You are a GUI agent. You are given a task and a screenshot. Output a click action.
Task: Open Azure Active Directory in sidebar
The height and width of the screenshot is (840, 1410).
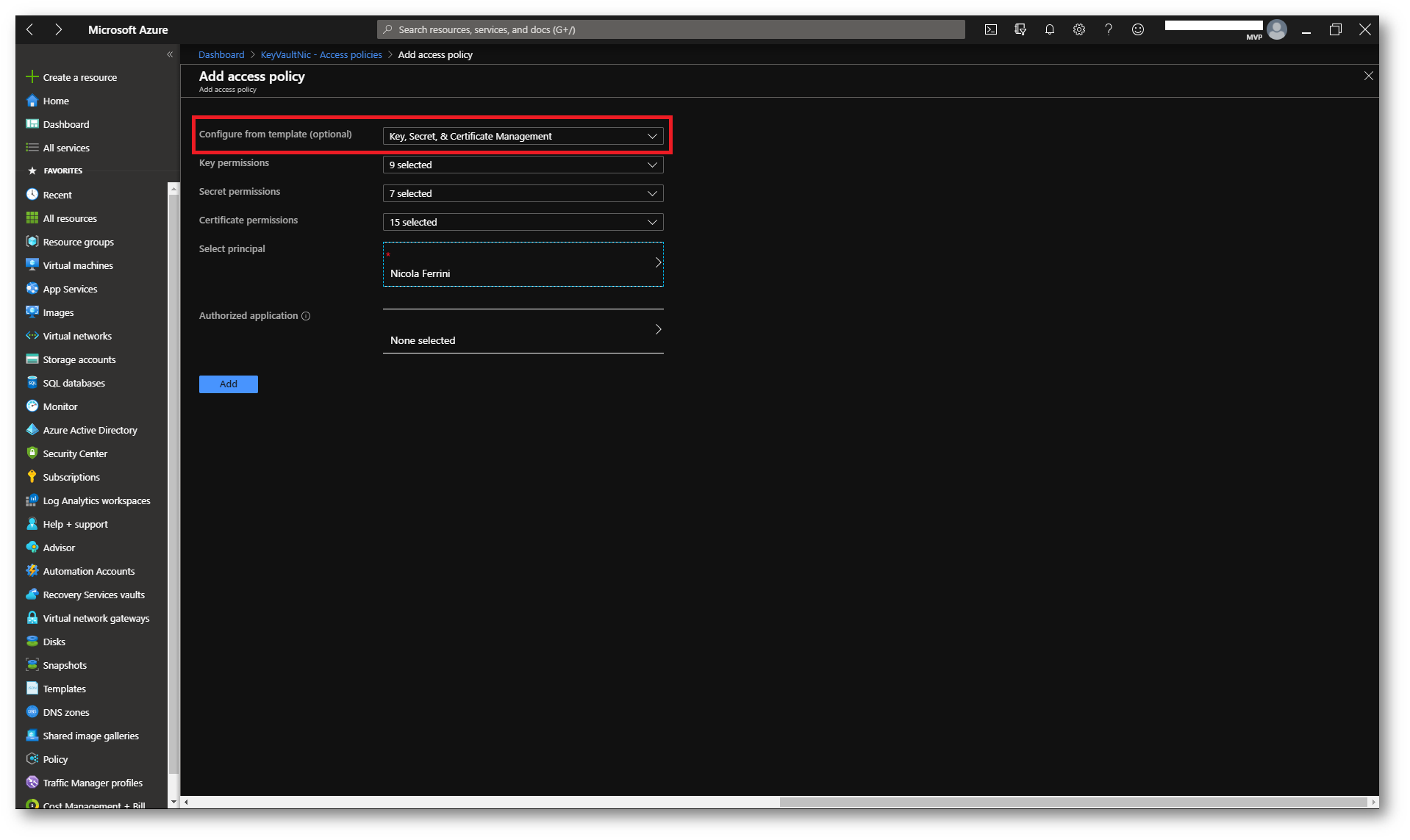[90, 430]
